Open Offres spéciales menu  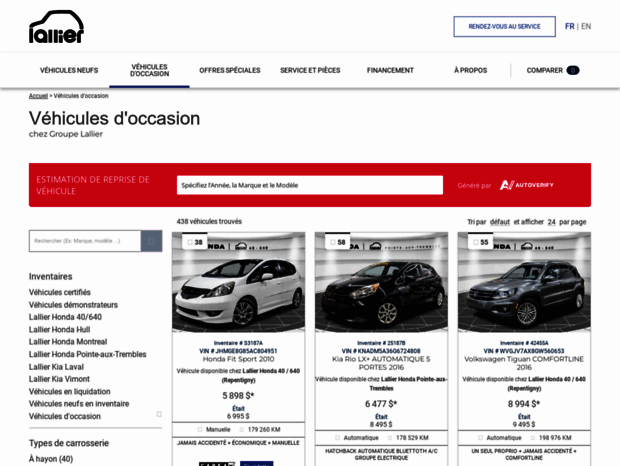[230, 70]
